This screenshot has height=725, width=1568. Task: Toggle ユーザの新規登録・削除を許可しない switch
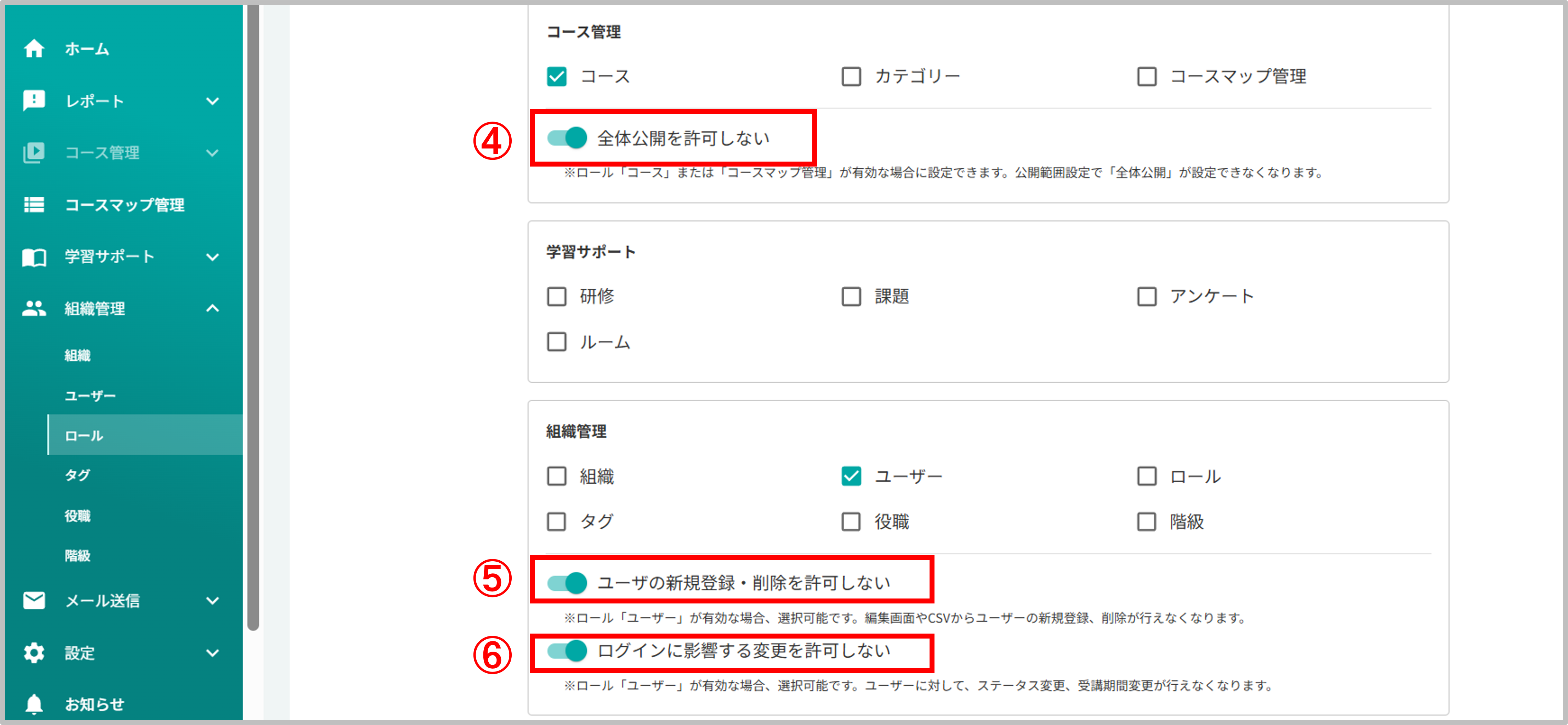pos(567,583)
